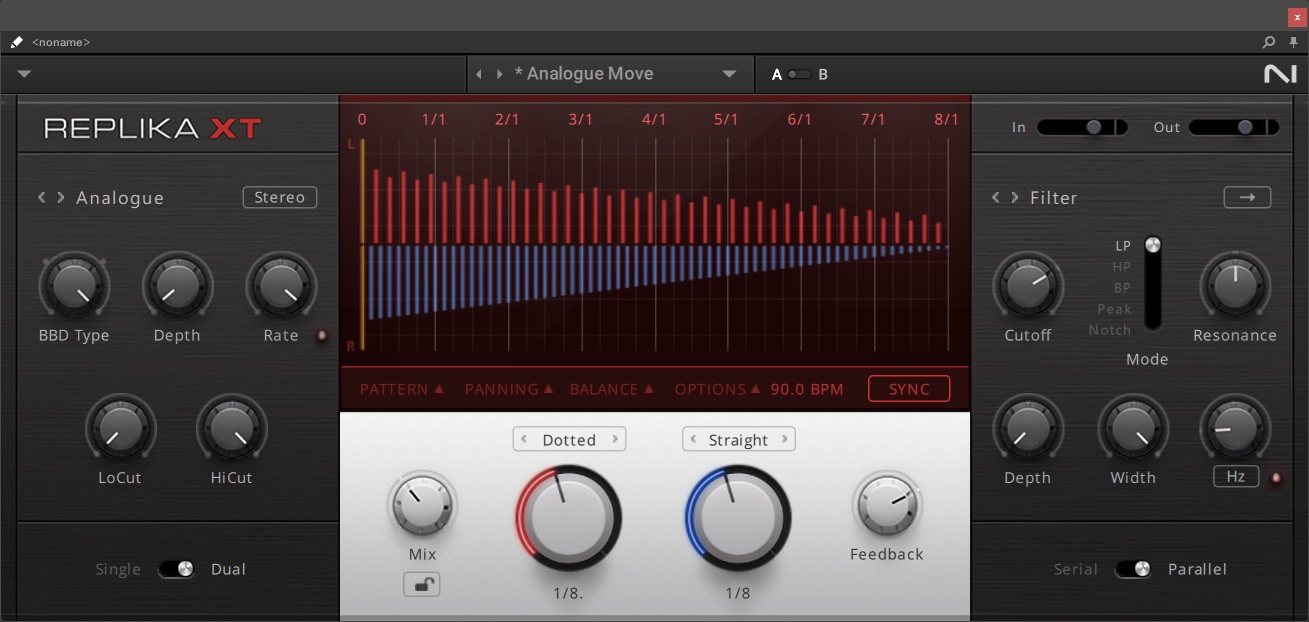Viewport: 1309px width, 622px height.
Task: Select BP filter mode
Action: (1122, 288)
